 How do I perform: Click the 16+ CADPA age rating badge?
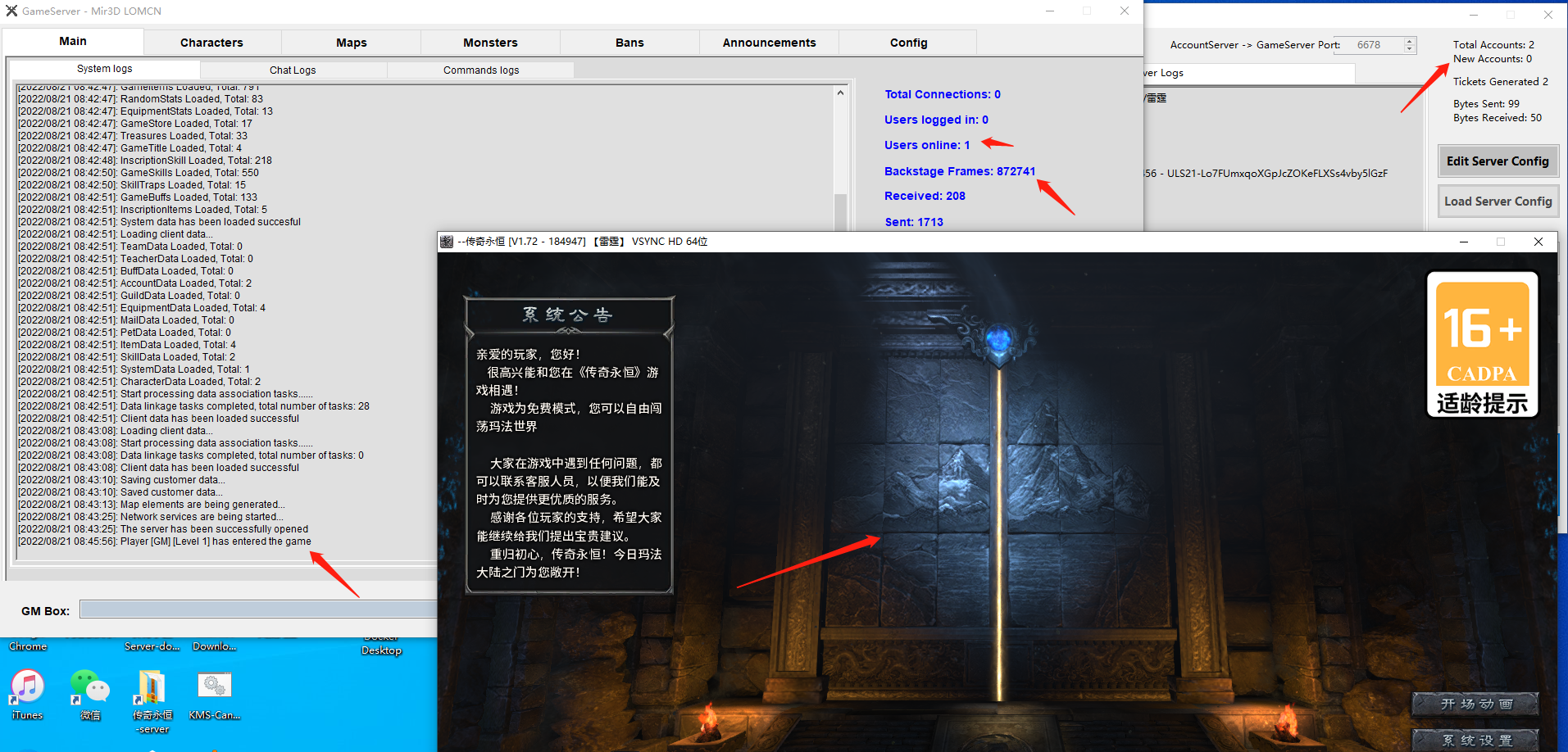pos(1482,344)
